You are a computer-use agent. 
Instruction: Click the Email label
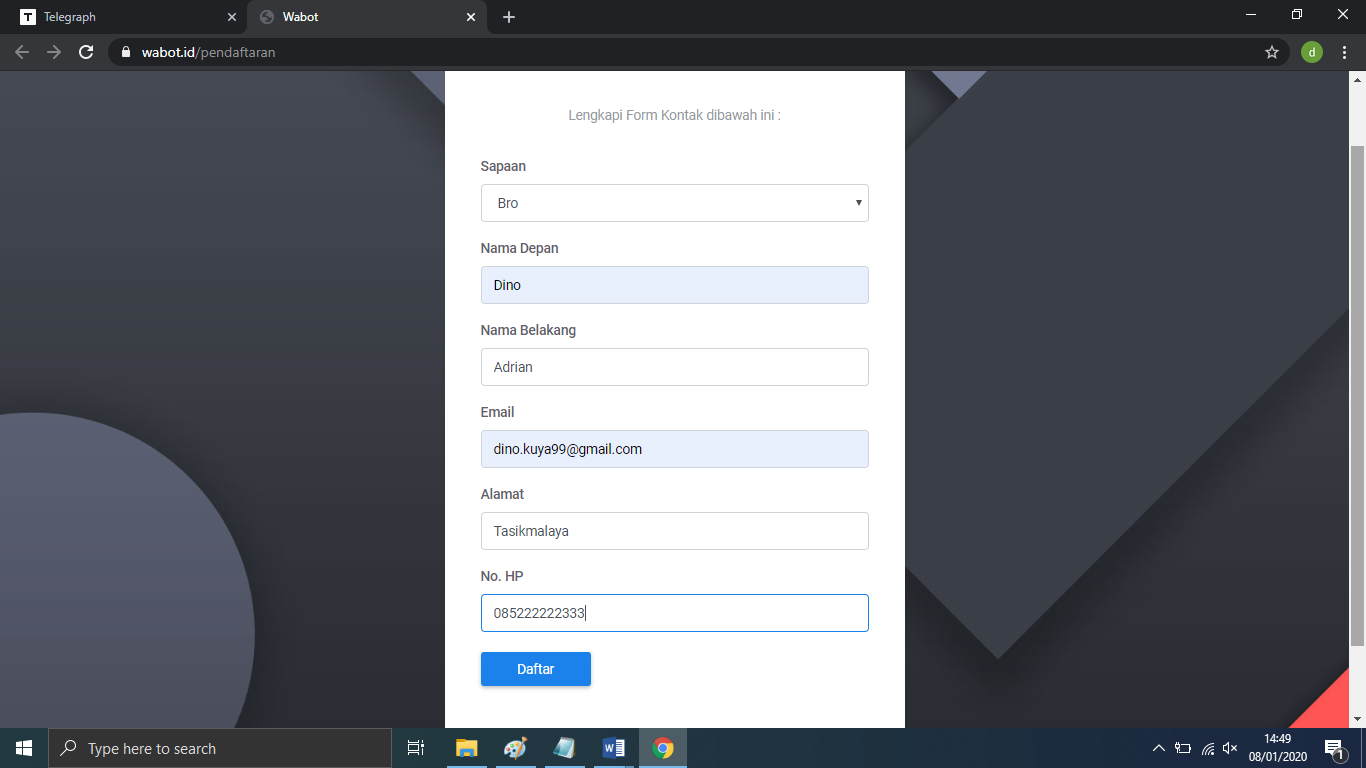point(497,412)
